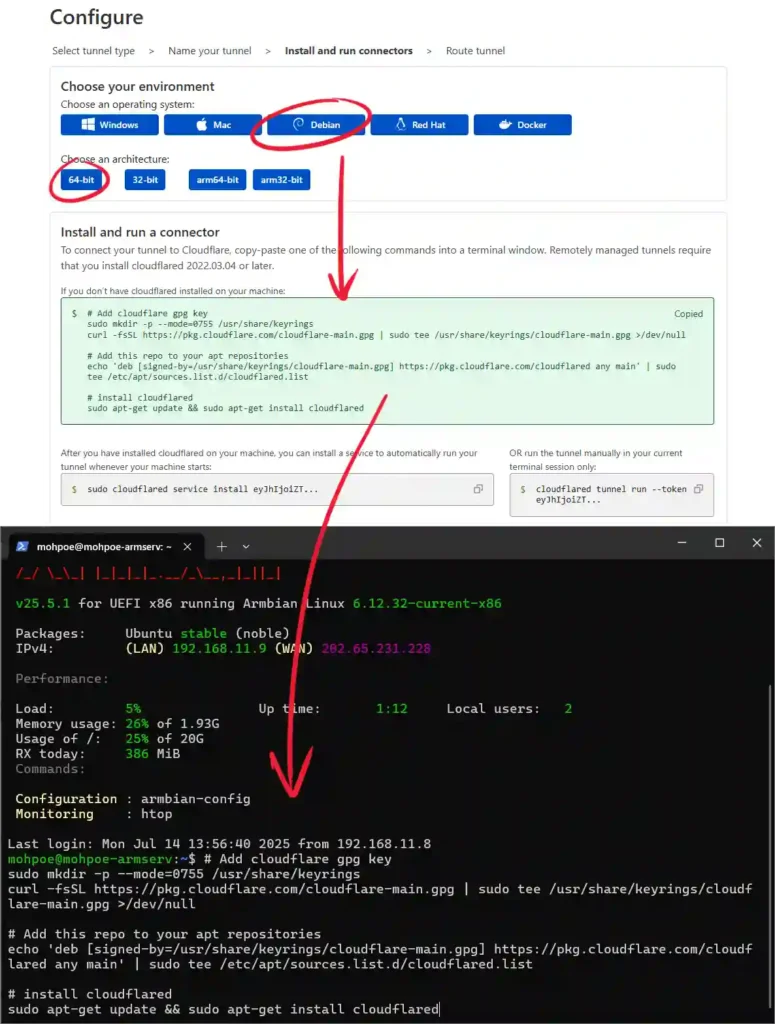Viewport: 775px width, 1024px height.
Task: Close the terminal window
Action: click(x=757, y=543)
